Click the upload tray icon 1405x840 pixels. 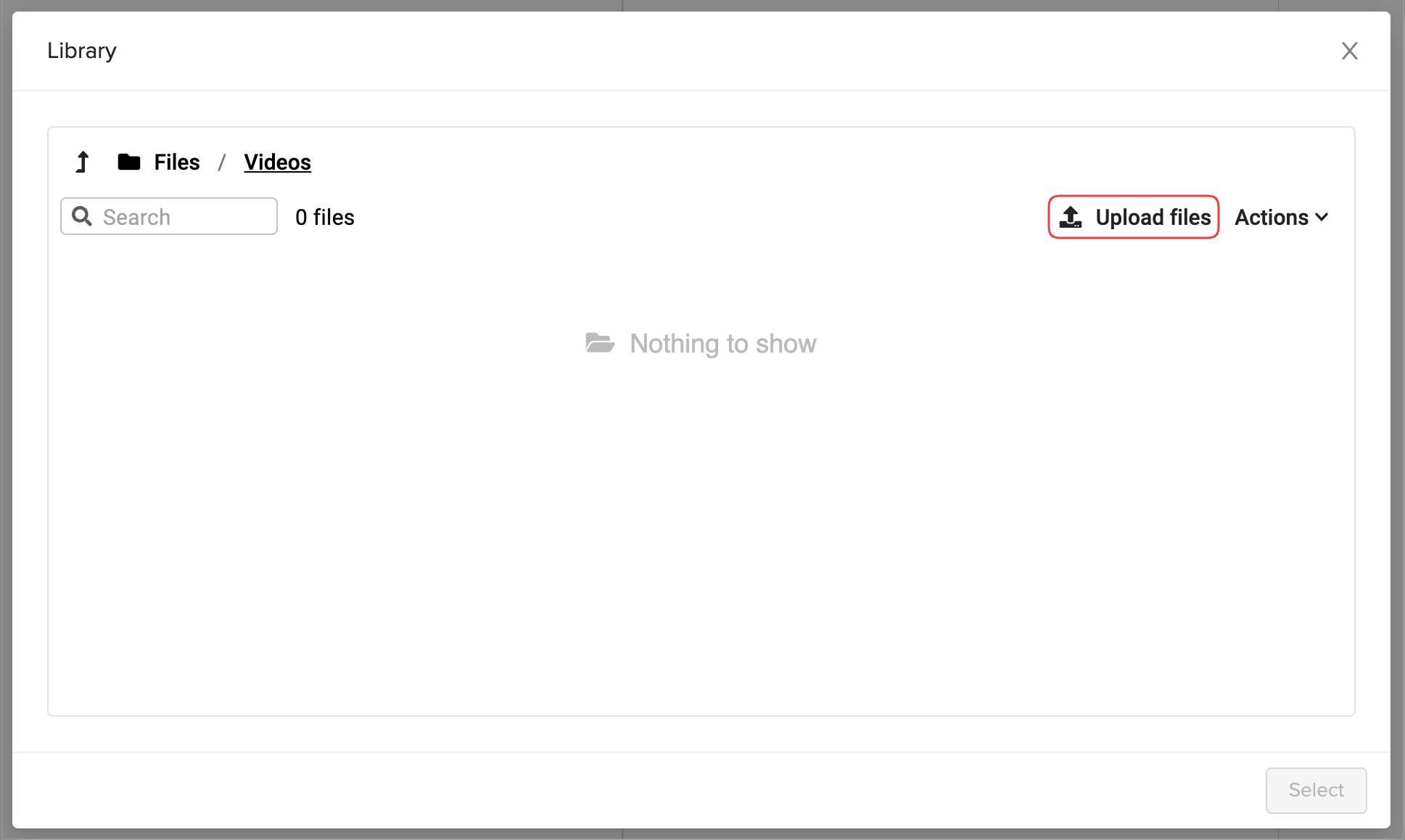(x=1071, y=217)
